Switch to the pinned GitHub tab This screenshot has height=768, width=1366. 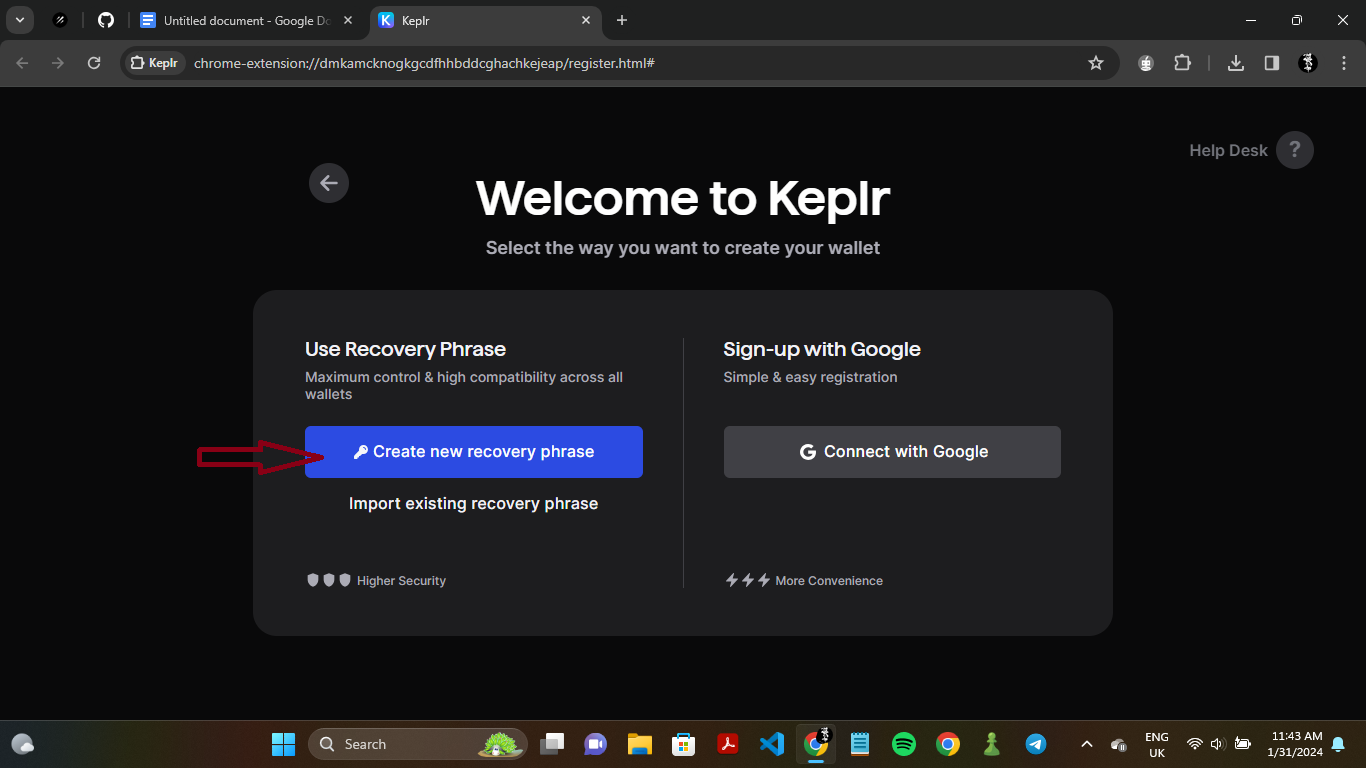pyautogui.click(x=106, y=20)
